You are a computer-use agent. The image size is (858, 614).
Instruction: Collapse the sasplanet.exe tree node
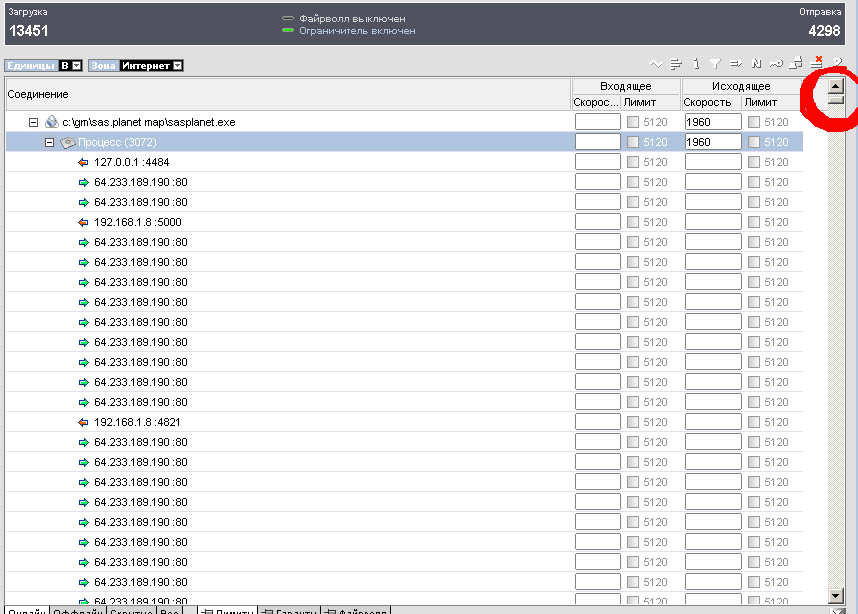tap(33, 122)
